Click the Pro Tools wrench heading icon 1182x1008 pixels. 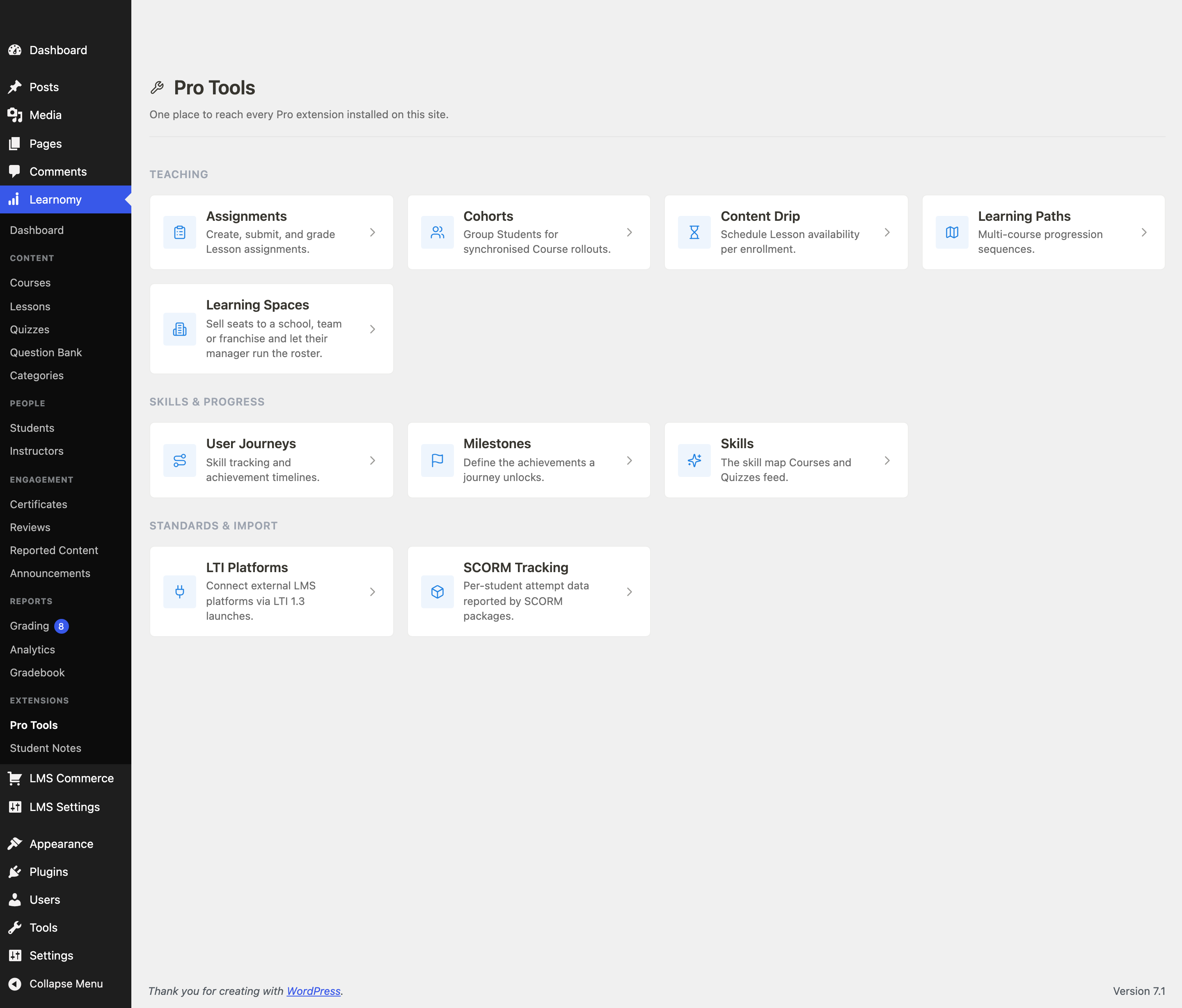coord(157,87)
